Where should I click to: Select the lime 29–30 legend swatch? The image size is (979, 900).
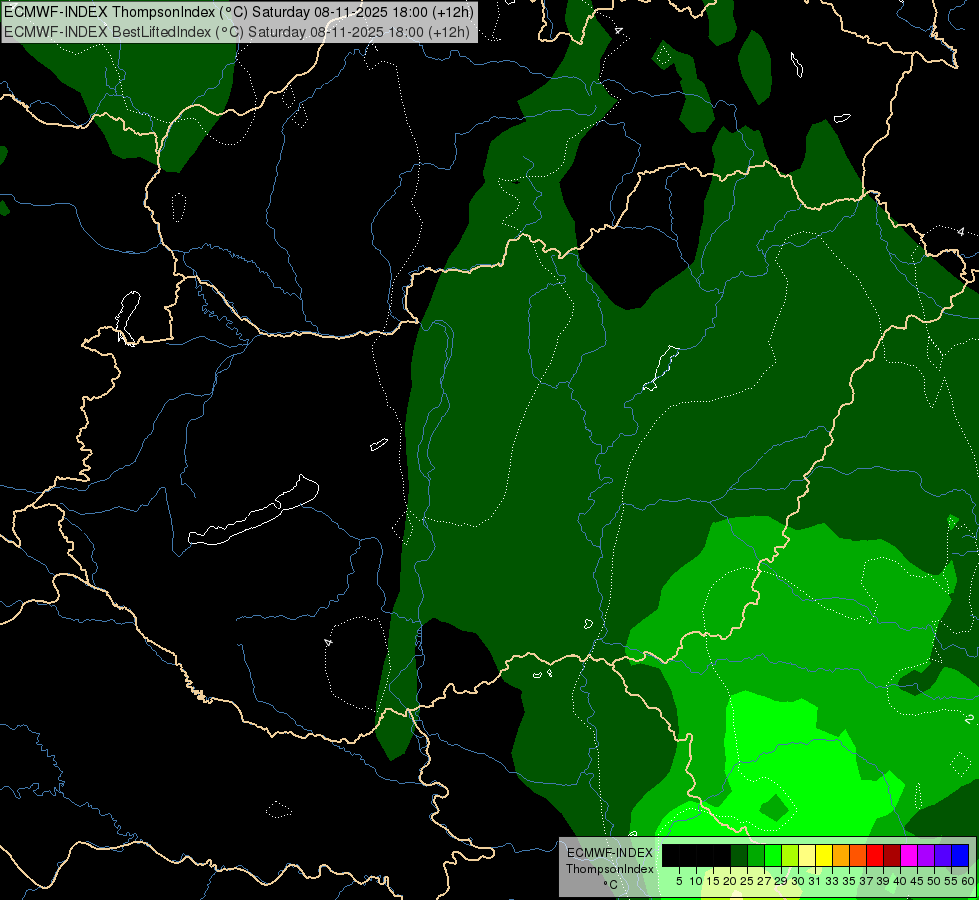click(x=790, y=855)
